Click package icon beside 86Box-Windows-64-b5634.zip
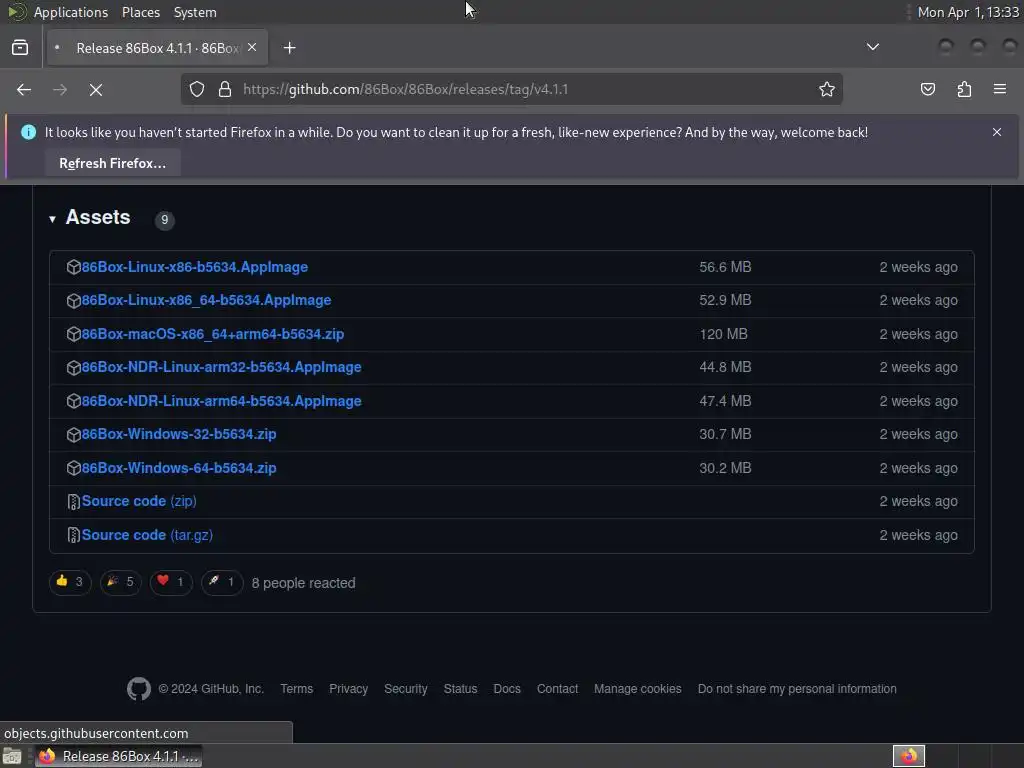Image resolution: width=1024 pixels, height=768 pixels. click(74, 468)
